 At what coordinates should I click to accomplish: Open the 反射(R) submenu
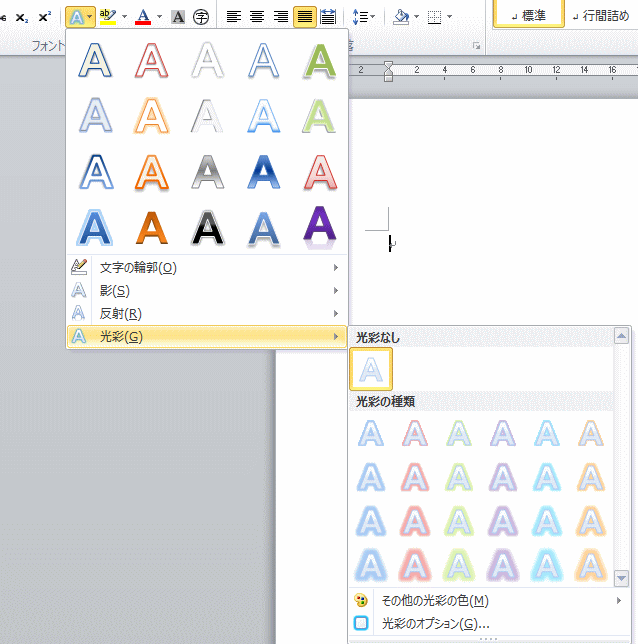tap(207, 314)
